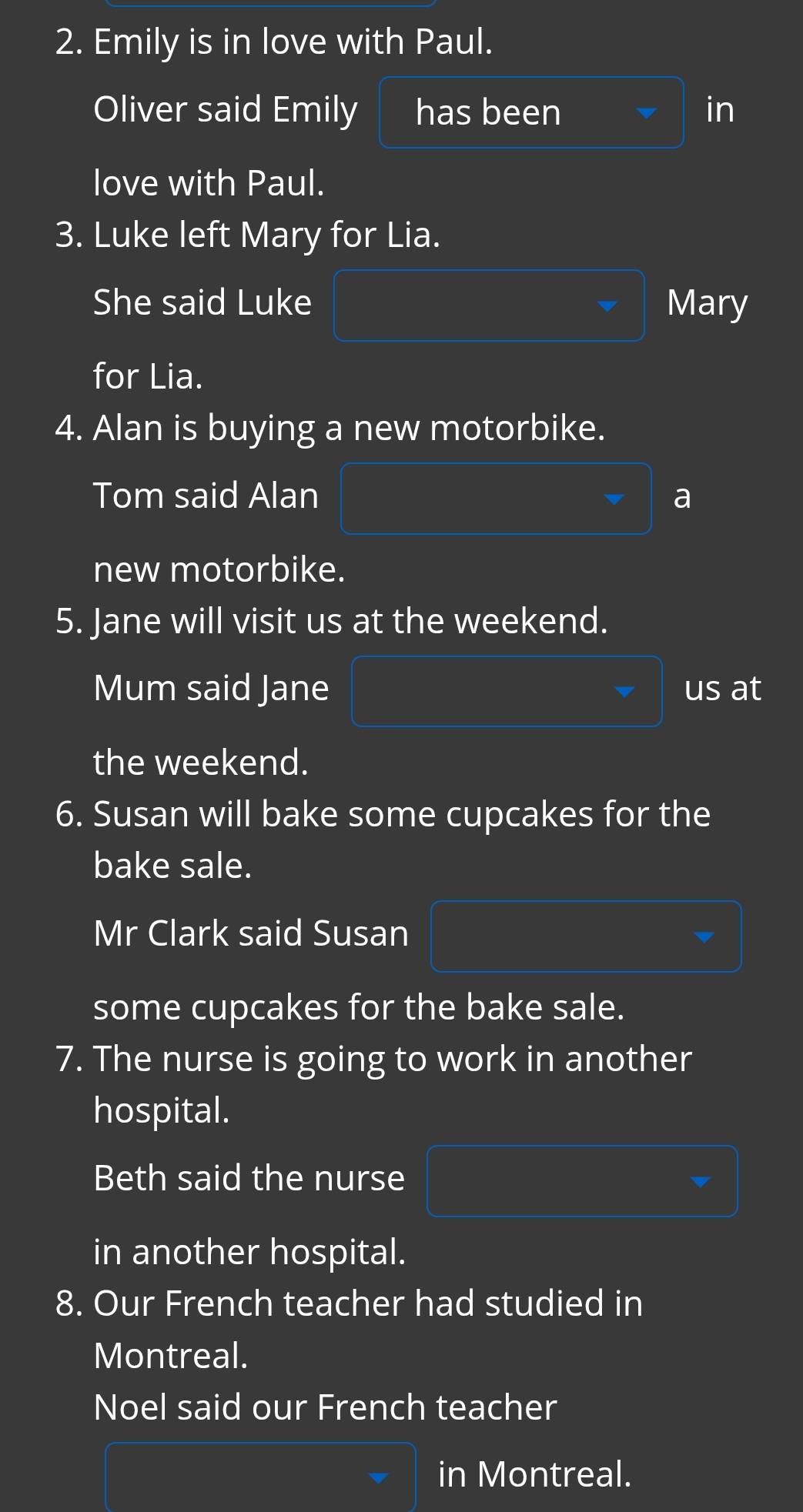Open the dropdown before 'in Montreal.'
This screenshot has height=1512, width=803.
[260, 1477]
